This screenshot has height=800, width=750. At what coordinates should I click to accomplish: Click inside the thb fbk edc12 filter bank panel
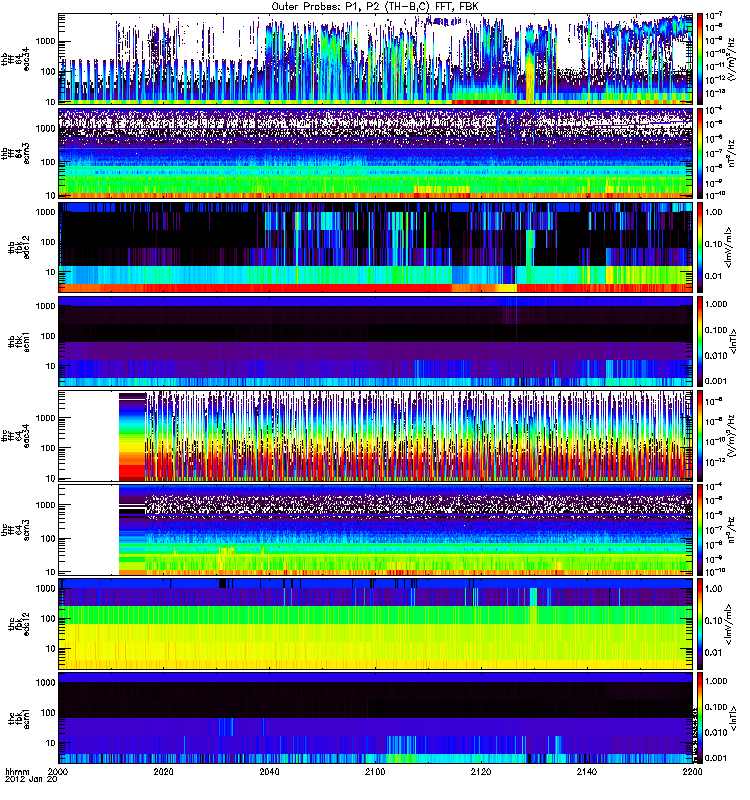[x=376, y=247]
